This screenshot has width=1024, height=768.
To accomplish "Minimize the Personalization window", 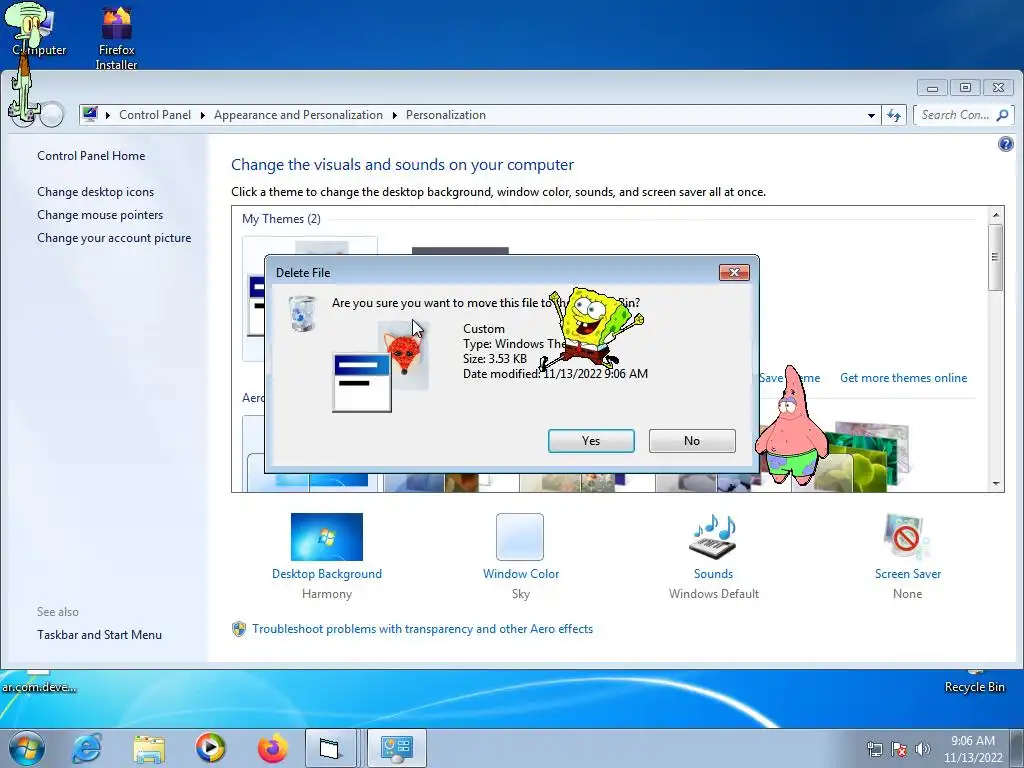I will 932,88.
